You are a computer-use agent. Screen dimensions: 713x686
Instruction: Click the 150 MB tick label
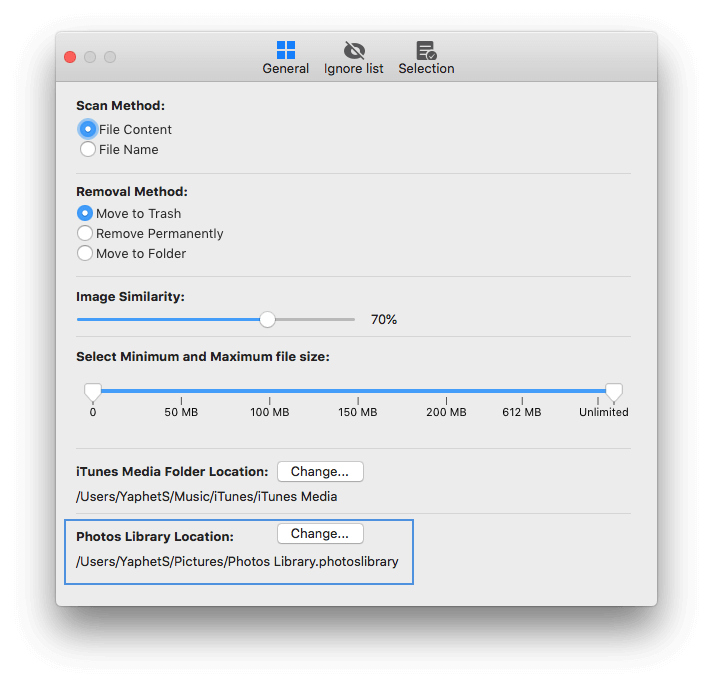[x=358, y=412]
